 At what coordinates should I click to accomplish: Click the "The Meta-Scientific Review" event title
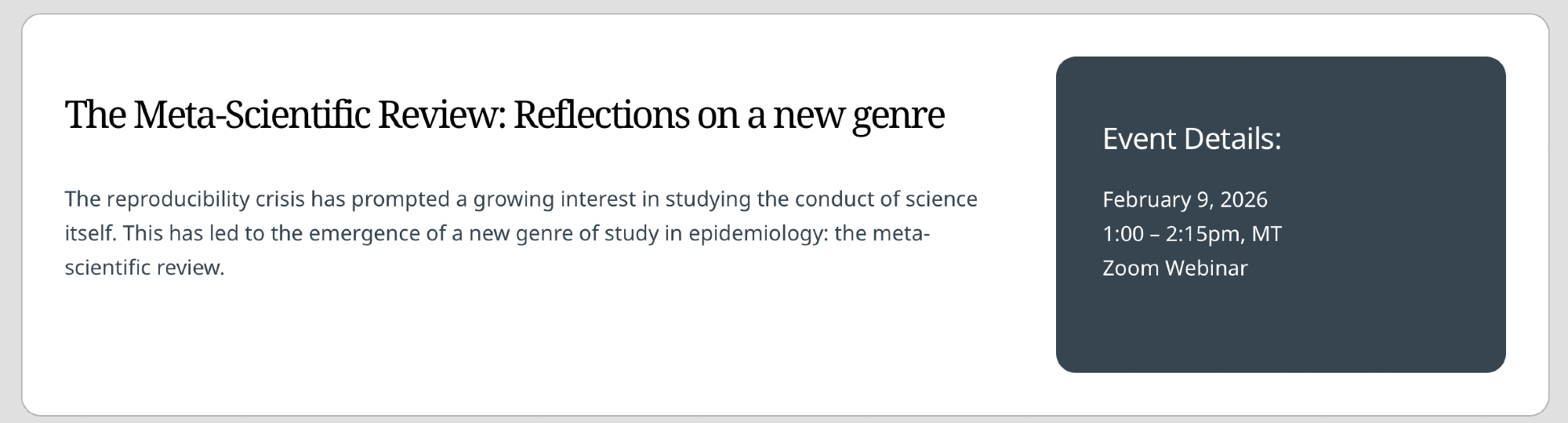coord(504,115)
